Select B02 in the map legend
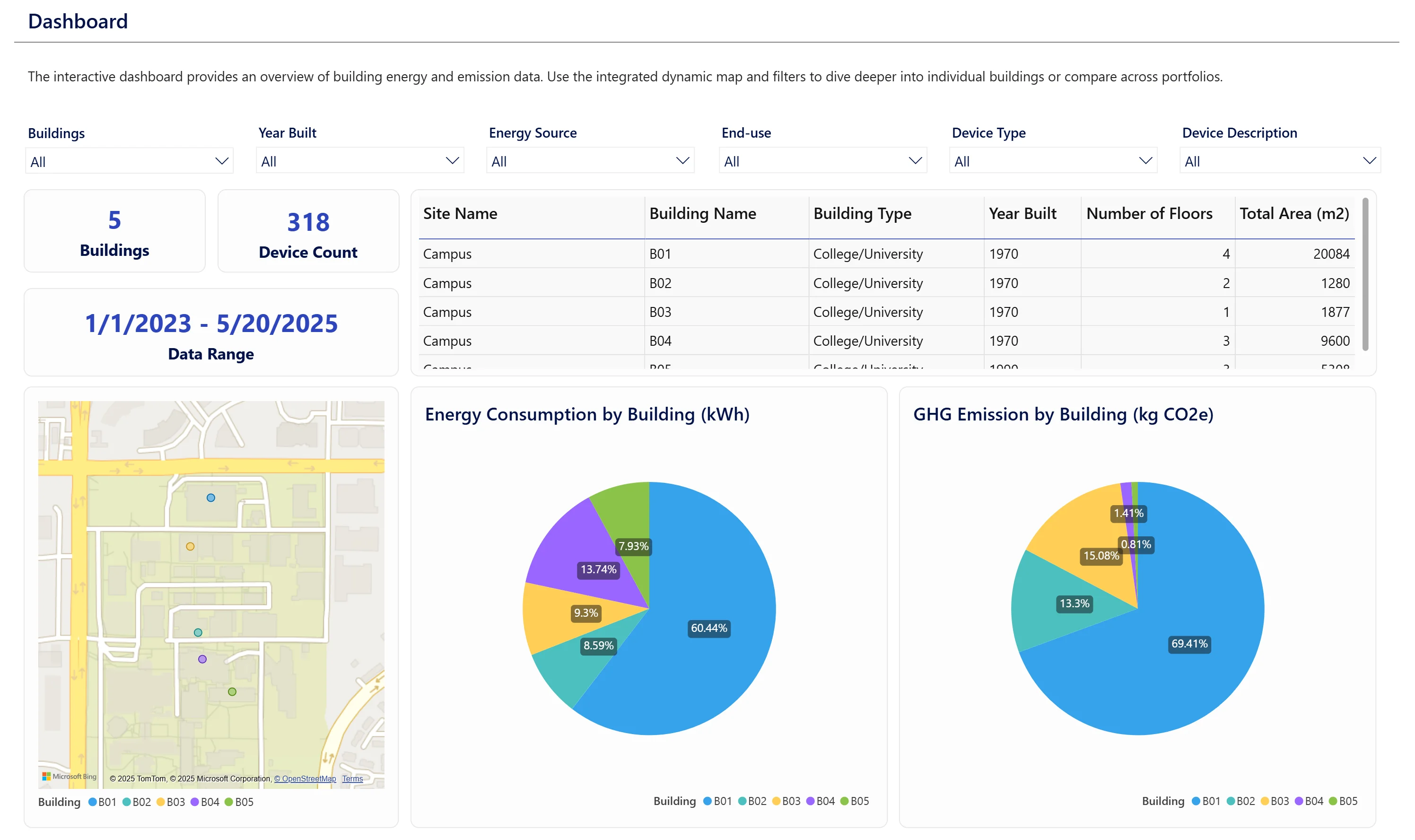This screenshot has height=840, width=1415. point(137,803)
